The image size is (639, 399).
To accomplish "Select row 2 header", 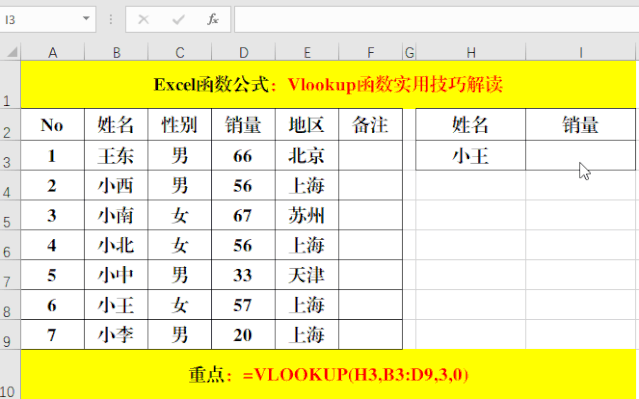I will [10, 124].
